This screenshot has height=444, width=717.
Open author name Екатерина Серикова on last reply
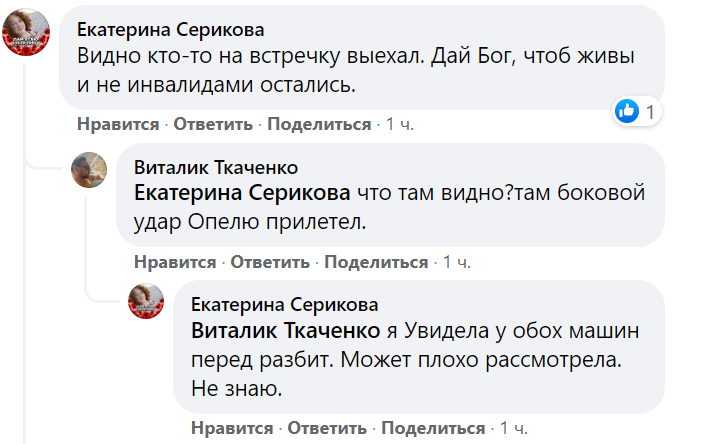285,304
